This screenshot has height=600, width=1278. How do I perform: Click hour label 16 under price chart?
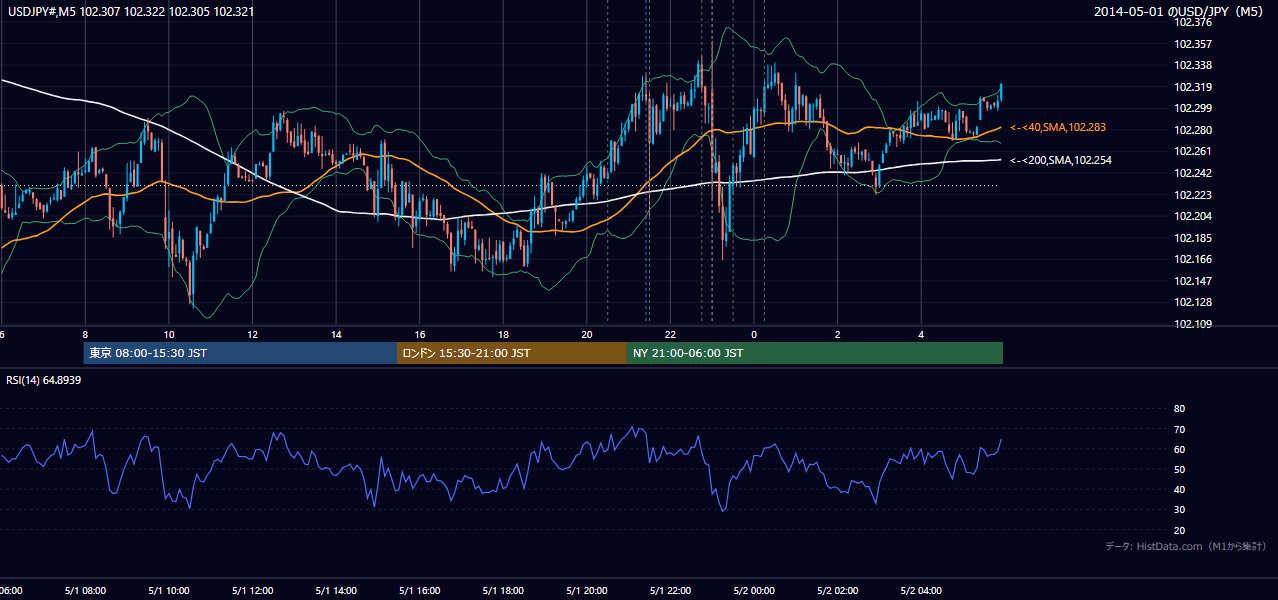pyautogui.click(x=420, y=334)
